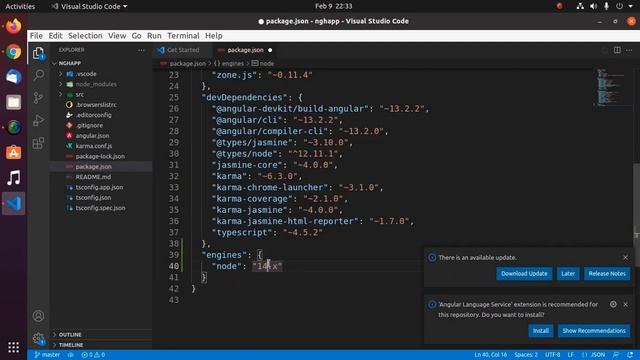Open Thunderbird mail from the dock
This screenshot has width=640, height=360.
(x=13, y=77)
